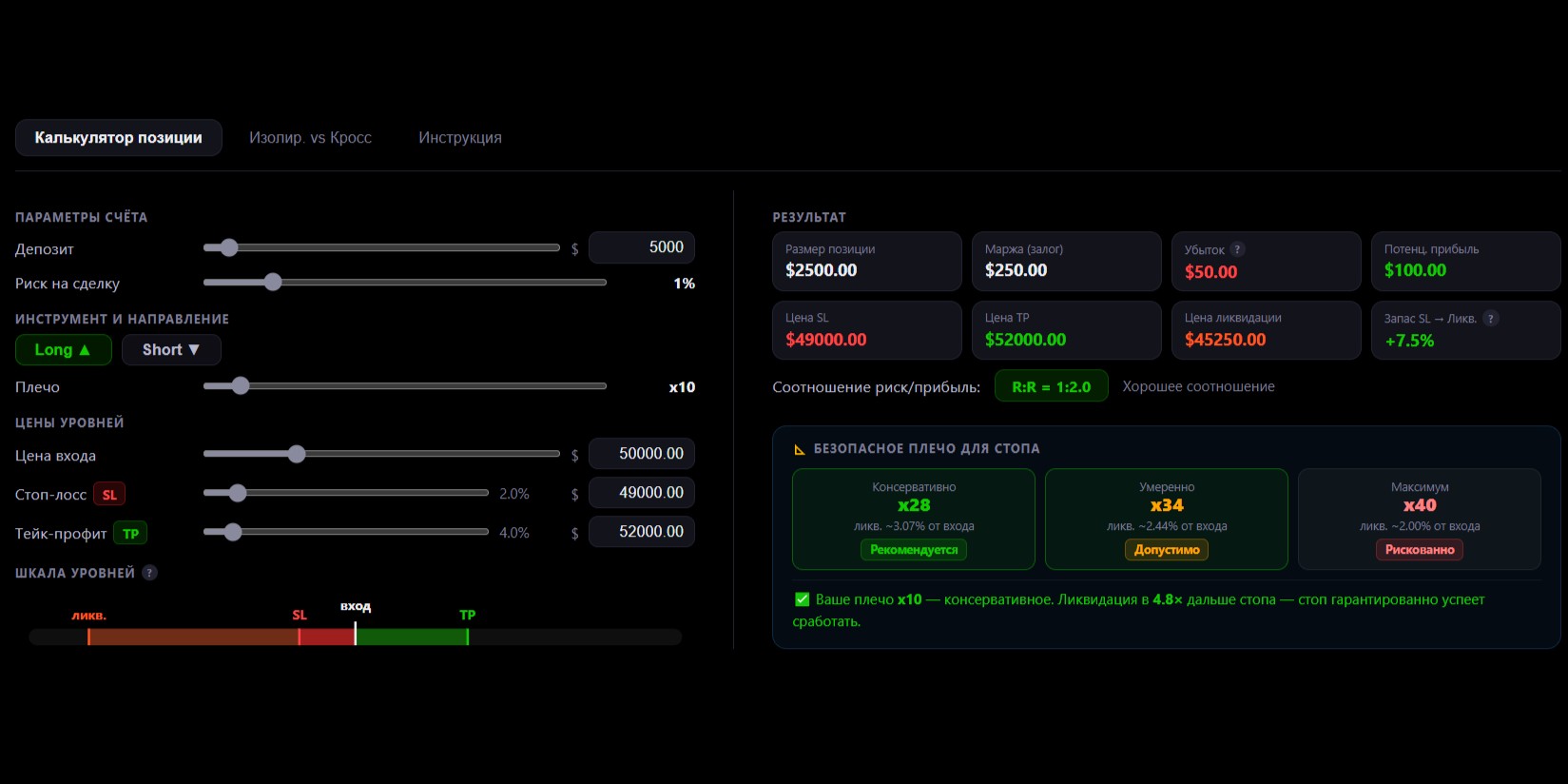Click the Размер позиции value $2500.00

point(822,271)
